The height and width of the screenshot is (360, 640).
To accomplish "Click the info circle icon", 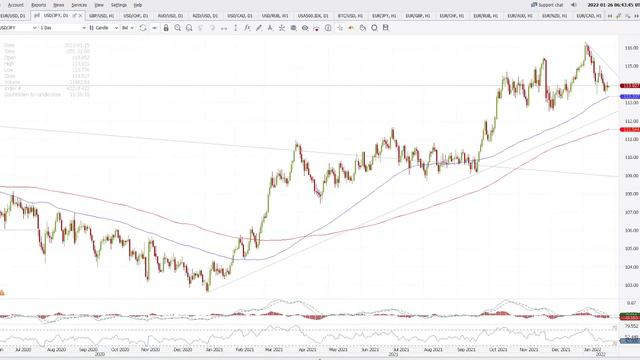I will click(x=328, y=28).
